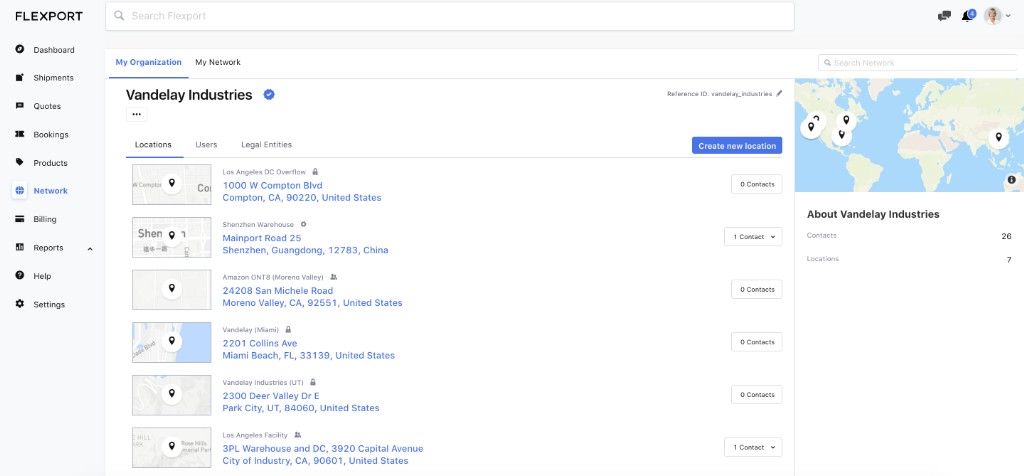This screenshot has width=1024, height=476.
Task: Open the Products tag icon
Action: pos(20,163)
